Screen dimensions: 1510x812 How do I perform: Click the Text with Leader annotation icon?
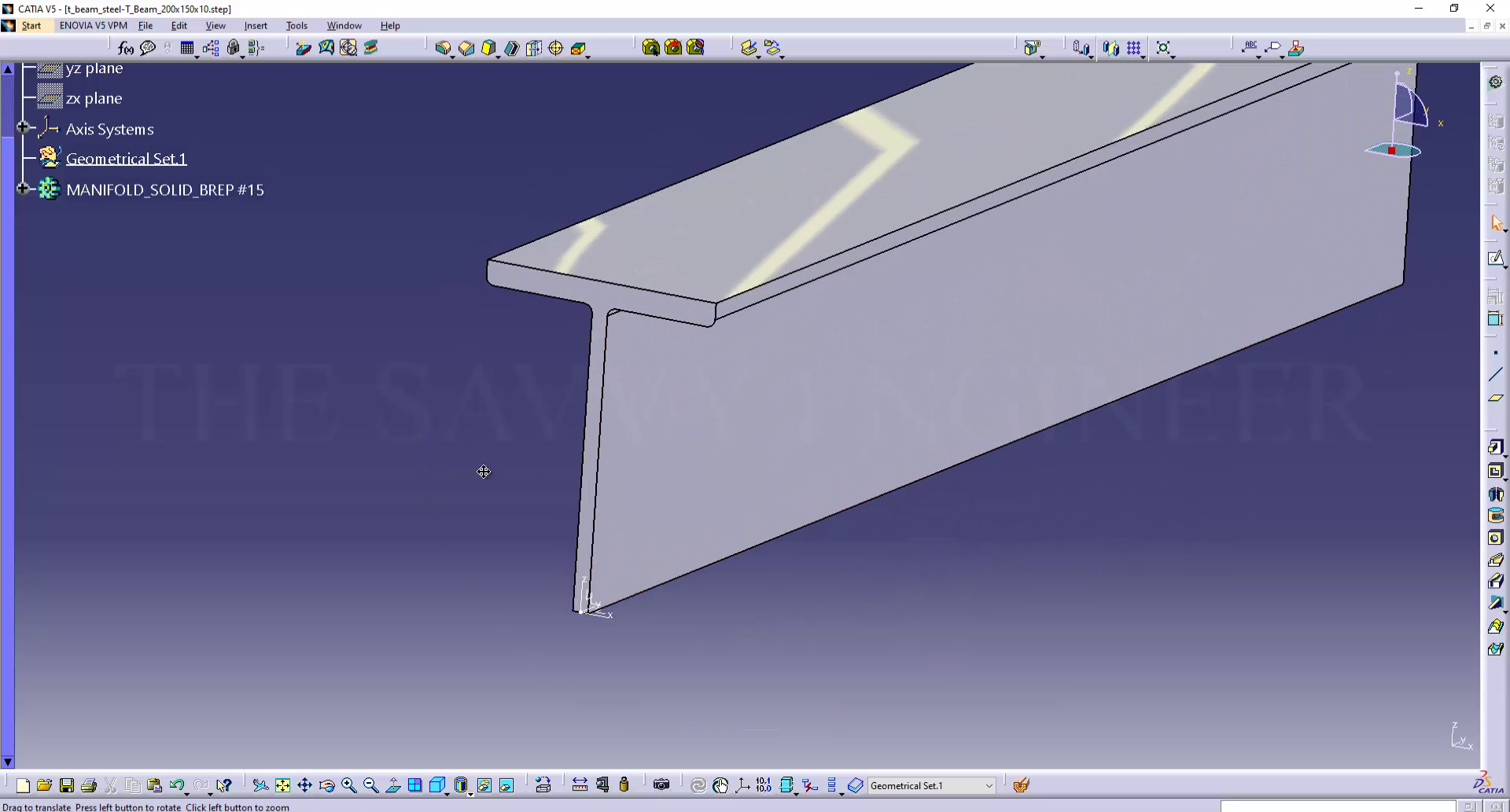(x=1250, y=48)
